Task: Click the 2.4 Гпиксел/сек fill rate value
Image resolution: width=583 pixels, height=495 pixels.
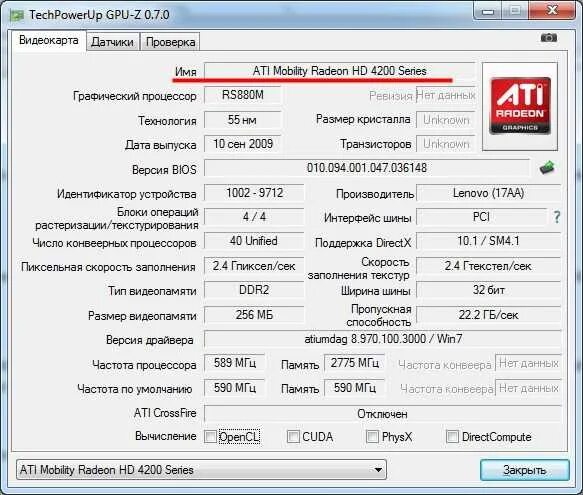Action: tap(254, 266)
